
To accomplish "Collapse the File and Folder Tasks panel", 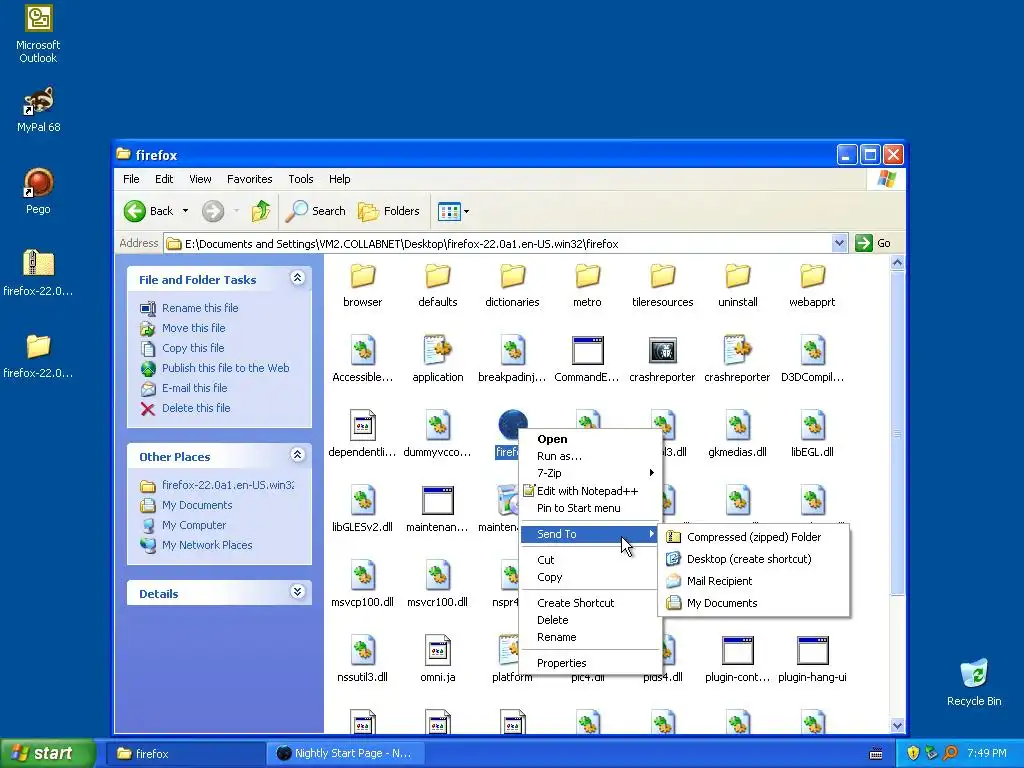I will click(x=297, y=278).
